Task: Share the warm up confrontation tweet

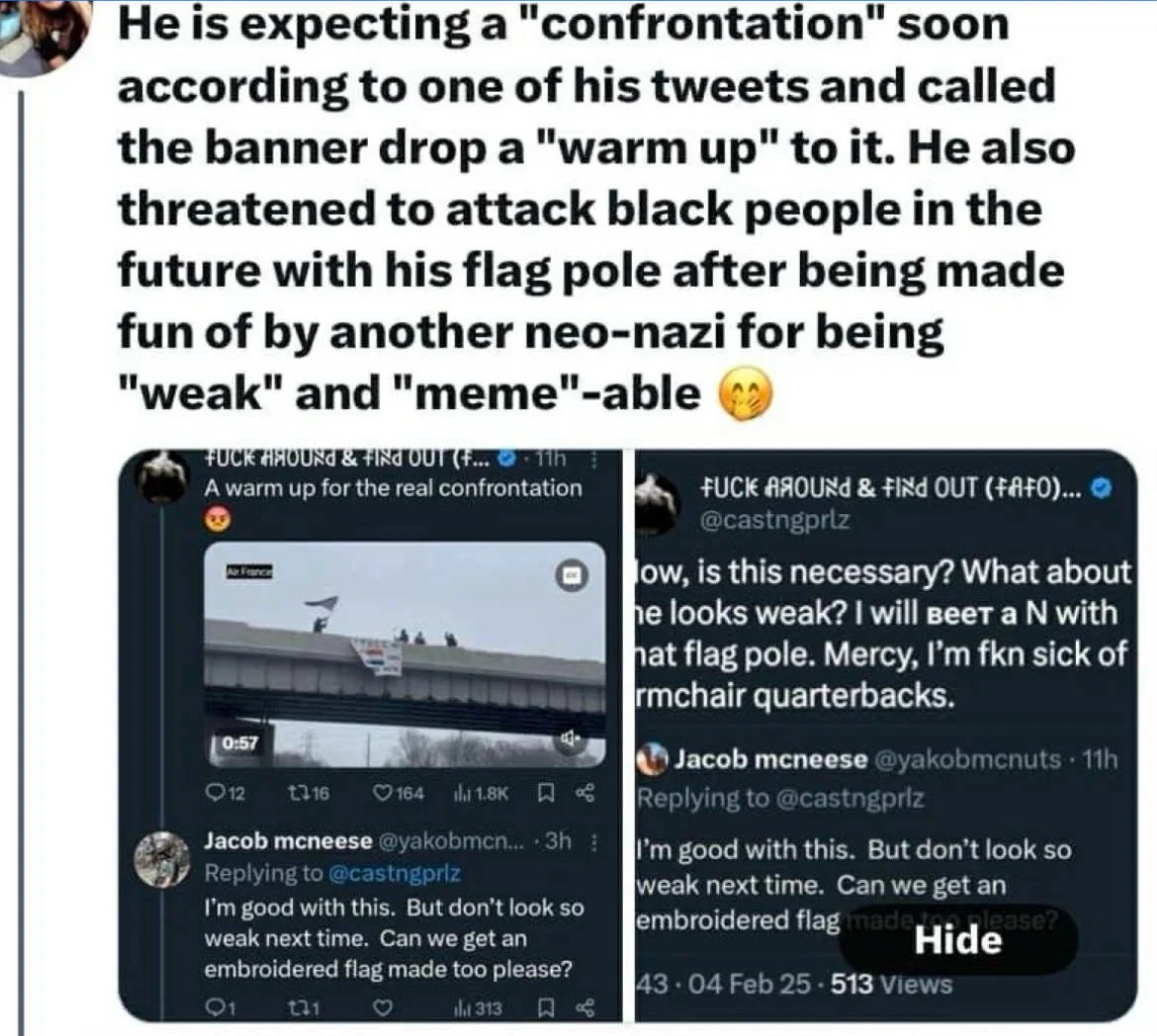Action: 585,793
